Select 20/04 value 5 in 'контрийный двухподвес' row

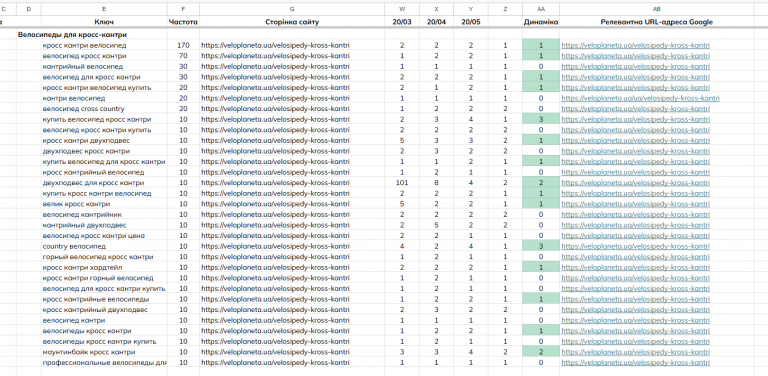436,225
